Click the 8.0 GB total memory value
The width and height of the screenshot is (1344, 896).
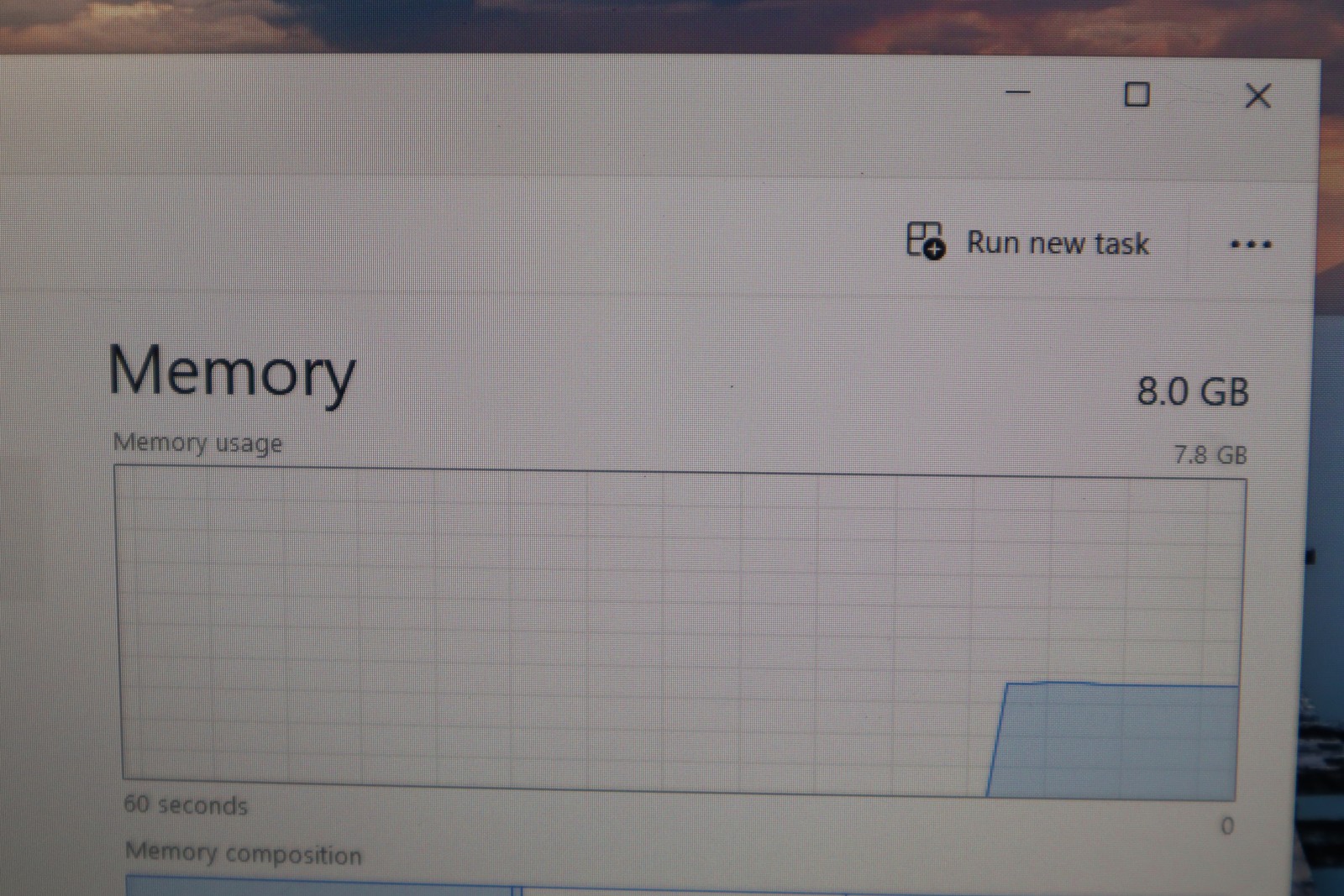[x=1193, y=392]
